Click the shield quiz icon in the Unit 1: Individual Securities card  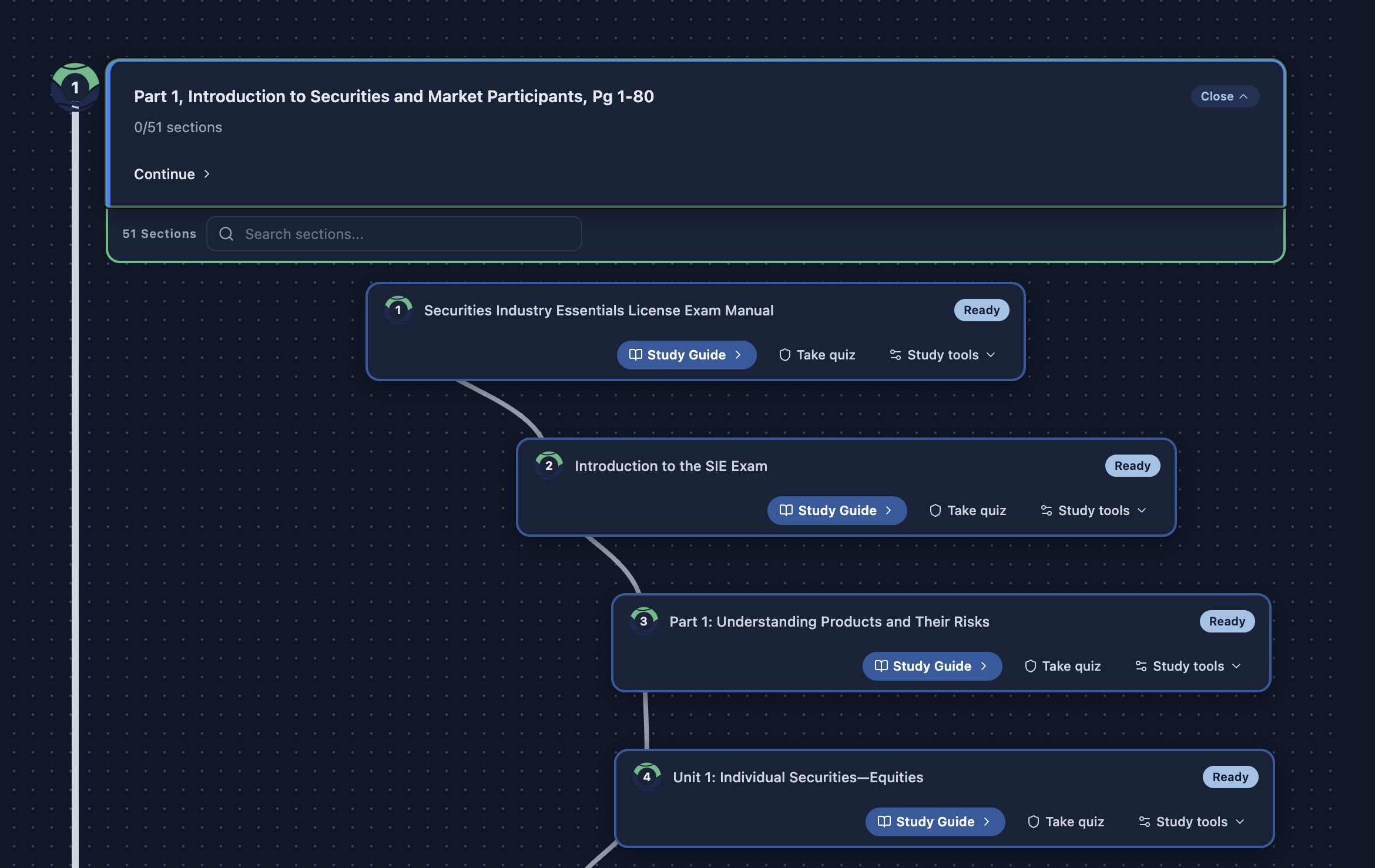pyautogui.click(x=1034, y=822)
